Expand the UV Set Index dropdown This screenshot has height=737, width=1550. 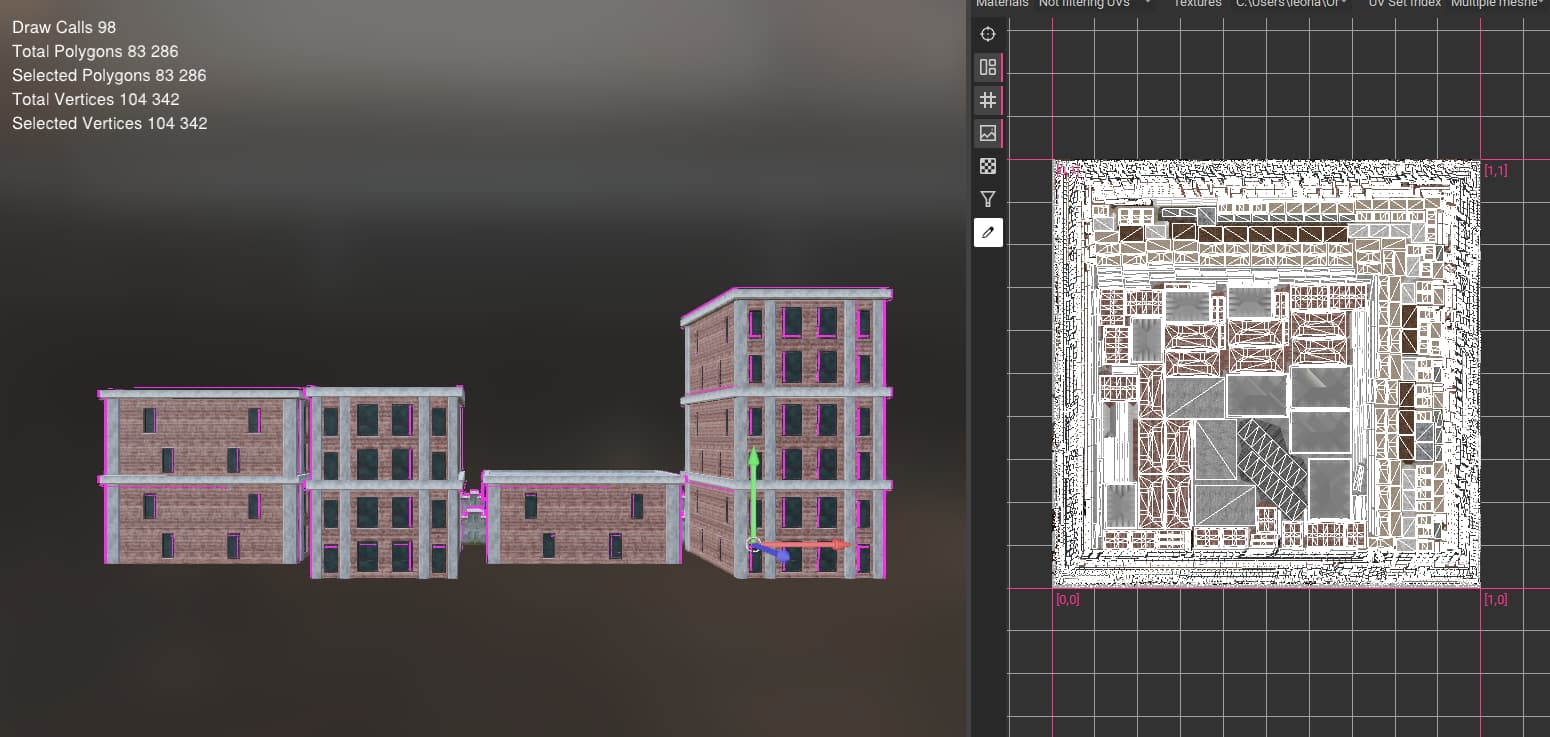click(1495, 4)
